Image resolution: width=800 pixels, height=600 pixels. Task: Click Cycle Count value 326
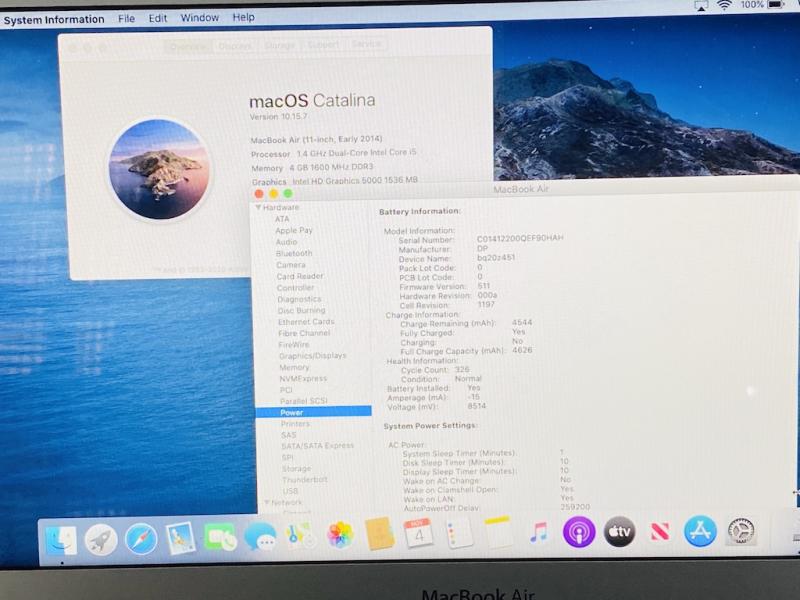[x=462, y=369]
